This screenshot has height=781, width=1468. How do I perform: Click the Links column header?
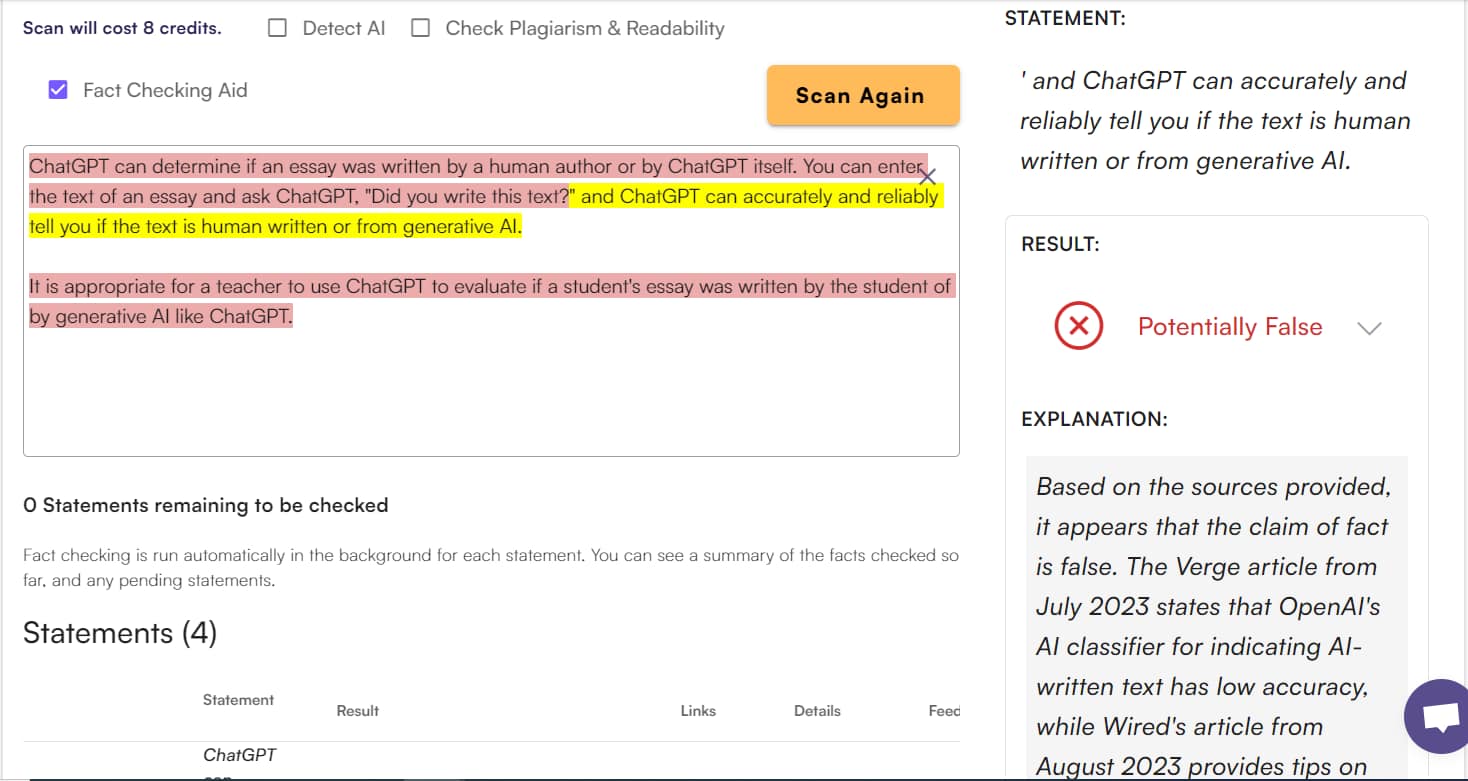point(697,710)
